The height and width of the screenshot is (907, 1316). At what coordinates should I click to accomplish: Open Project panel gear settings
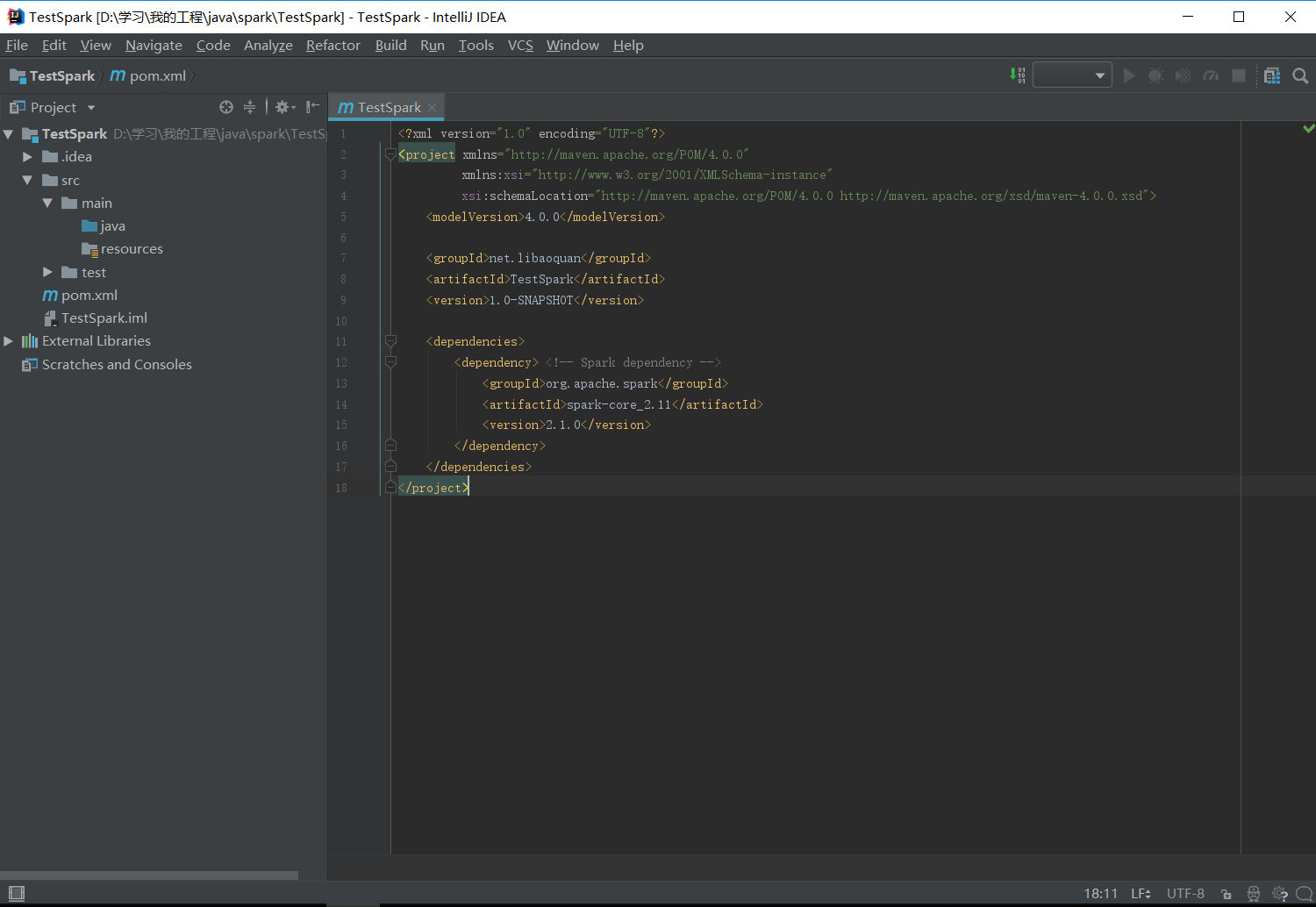(x=285, y=107)
